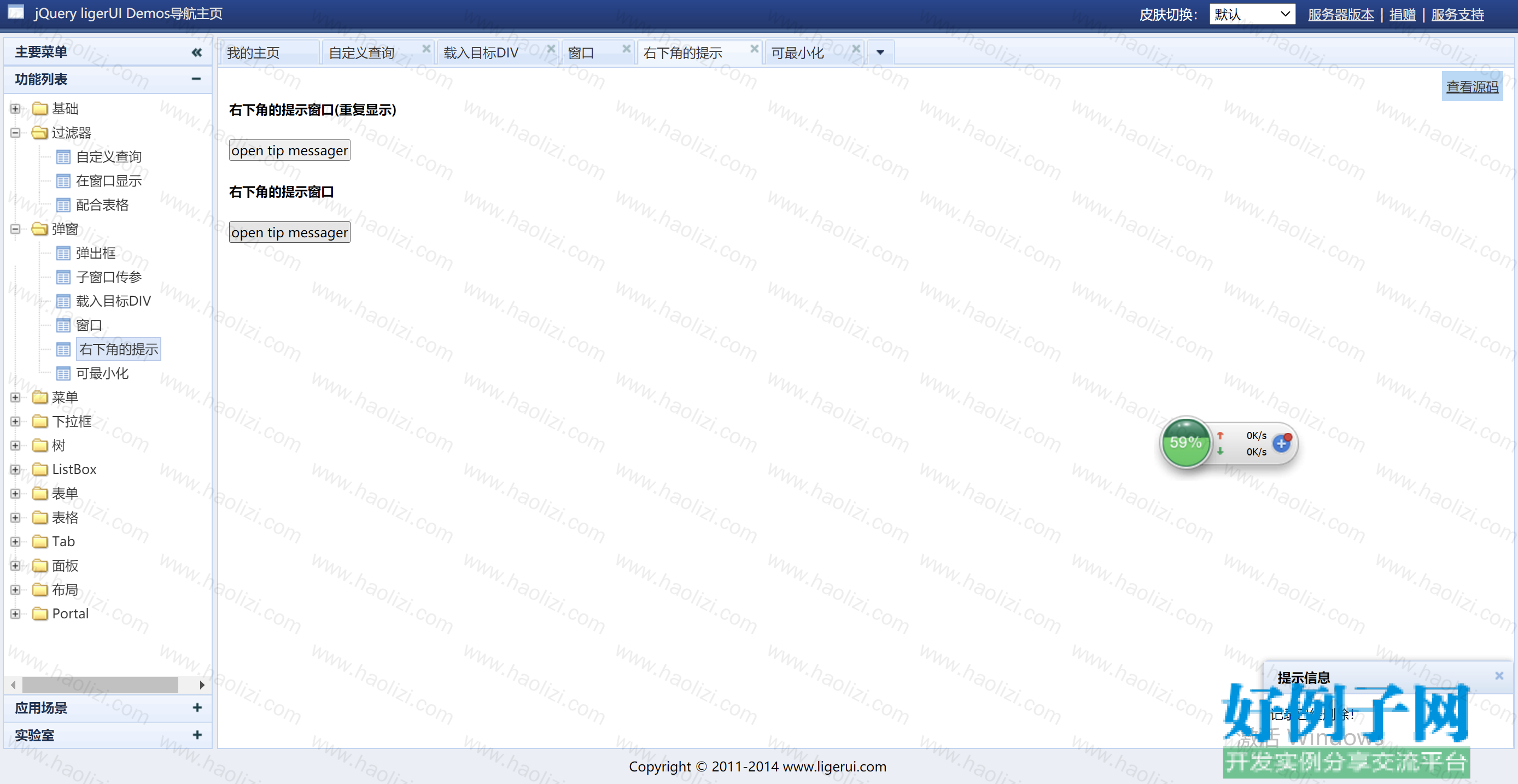Click 查看源码 link
The width and height of the screenshot is (1518, 784).
(1472, 86)
